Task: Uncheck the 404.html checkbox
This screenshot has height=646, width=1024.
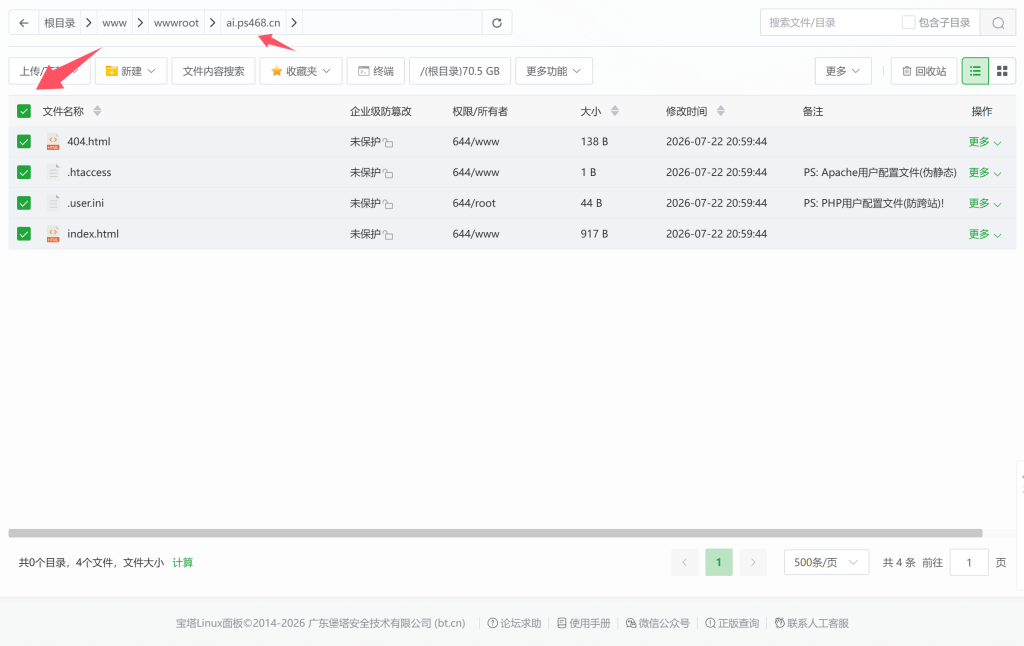Action: [24, 142]
